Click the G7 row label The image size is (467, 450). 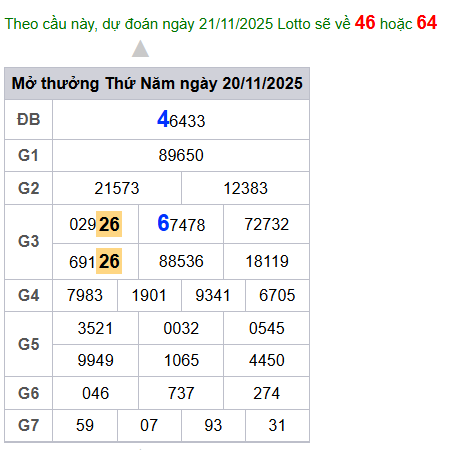point(28,425)
